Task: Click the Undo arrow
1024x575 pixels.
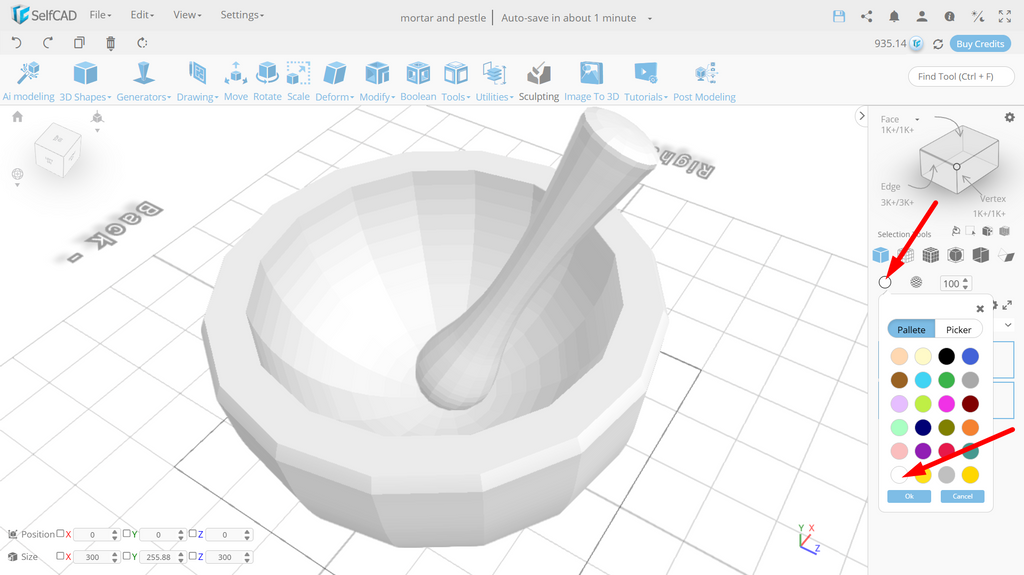Action: (17, 43)
